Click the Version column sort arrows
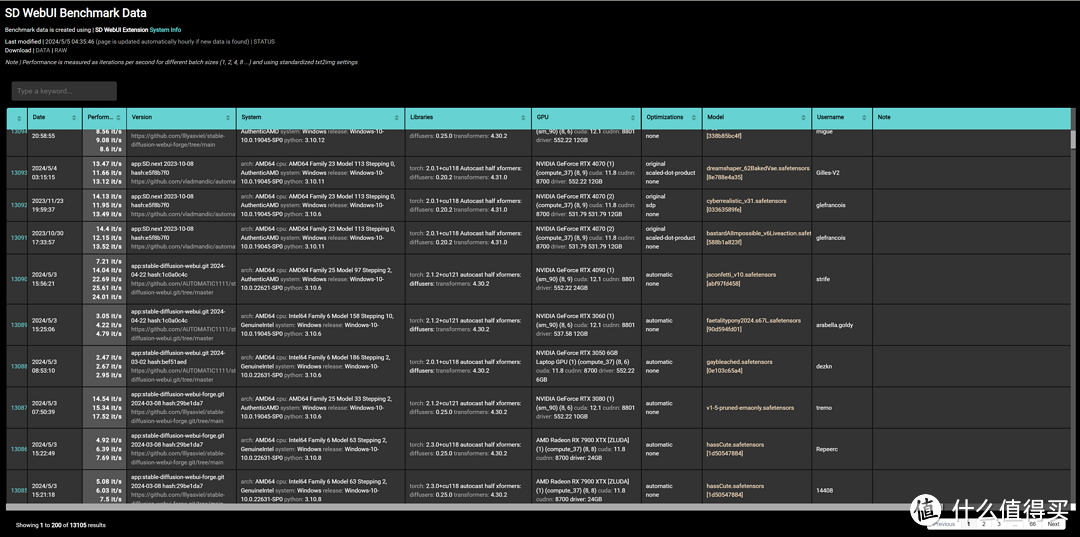 coord(228,118)
